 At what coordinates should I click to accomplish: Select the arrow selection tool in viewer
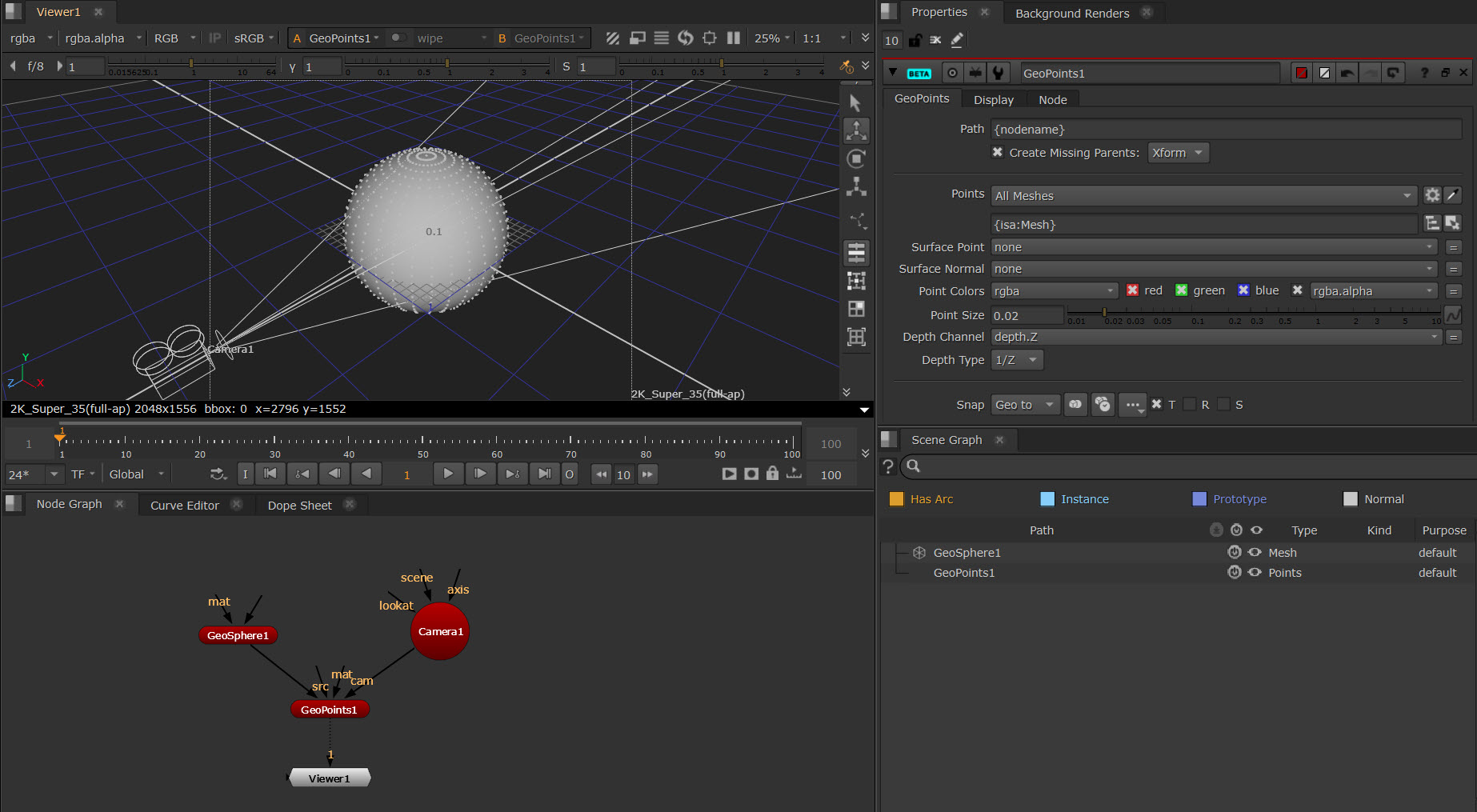(x=855, y=103)
